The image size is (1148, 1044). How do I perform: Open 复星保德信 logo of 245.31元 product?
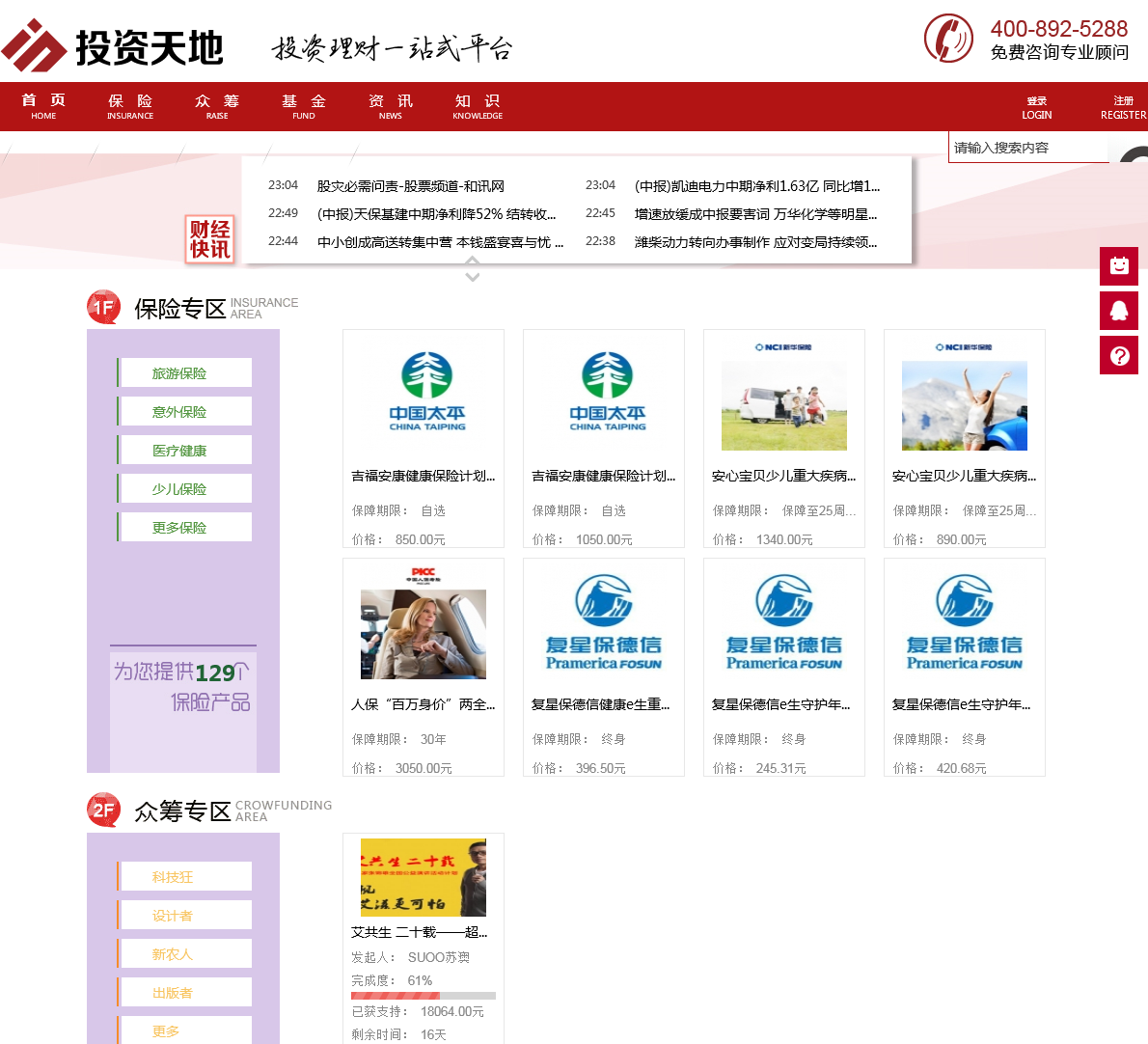(x=783, y=622)
